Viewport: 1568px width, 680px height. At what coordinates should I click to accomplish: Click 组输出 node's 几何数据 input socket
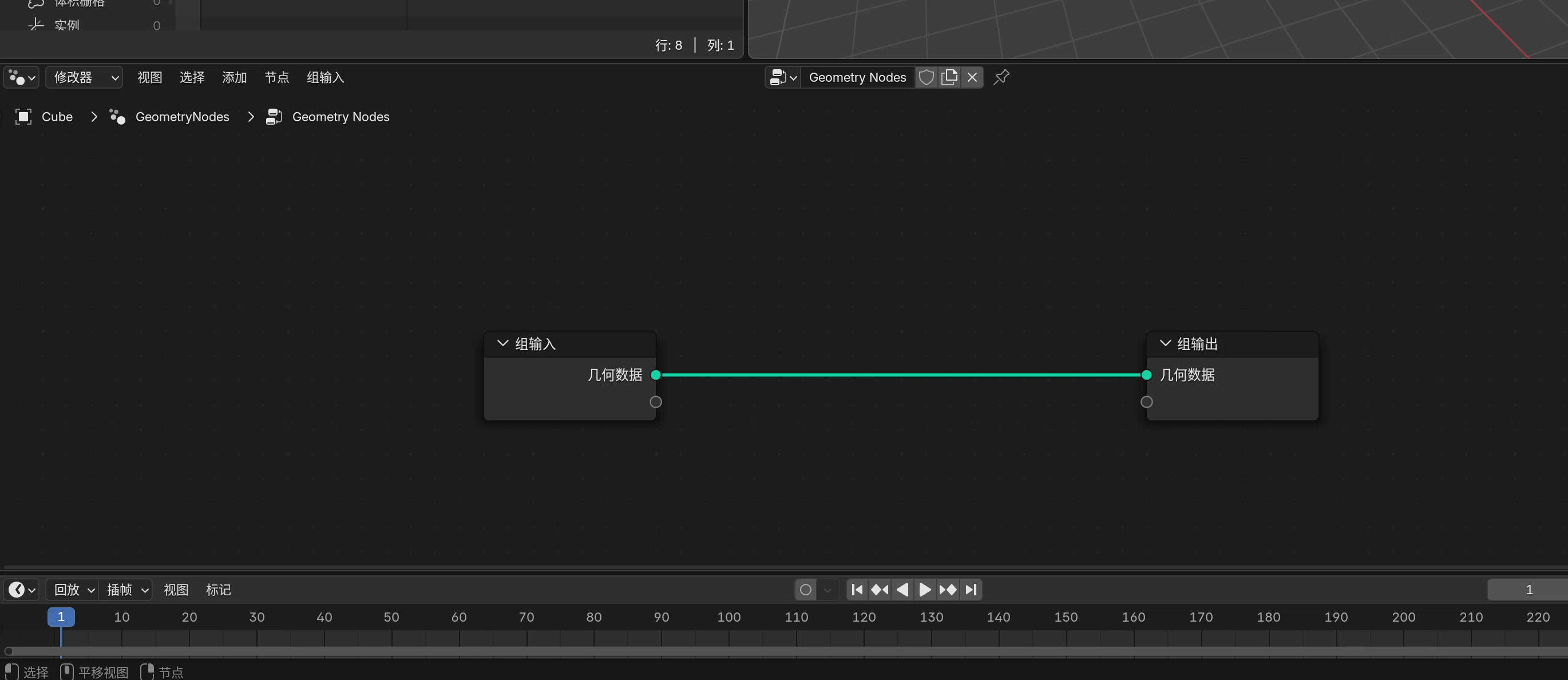[x=1146, y=375]
